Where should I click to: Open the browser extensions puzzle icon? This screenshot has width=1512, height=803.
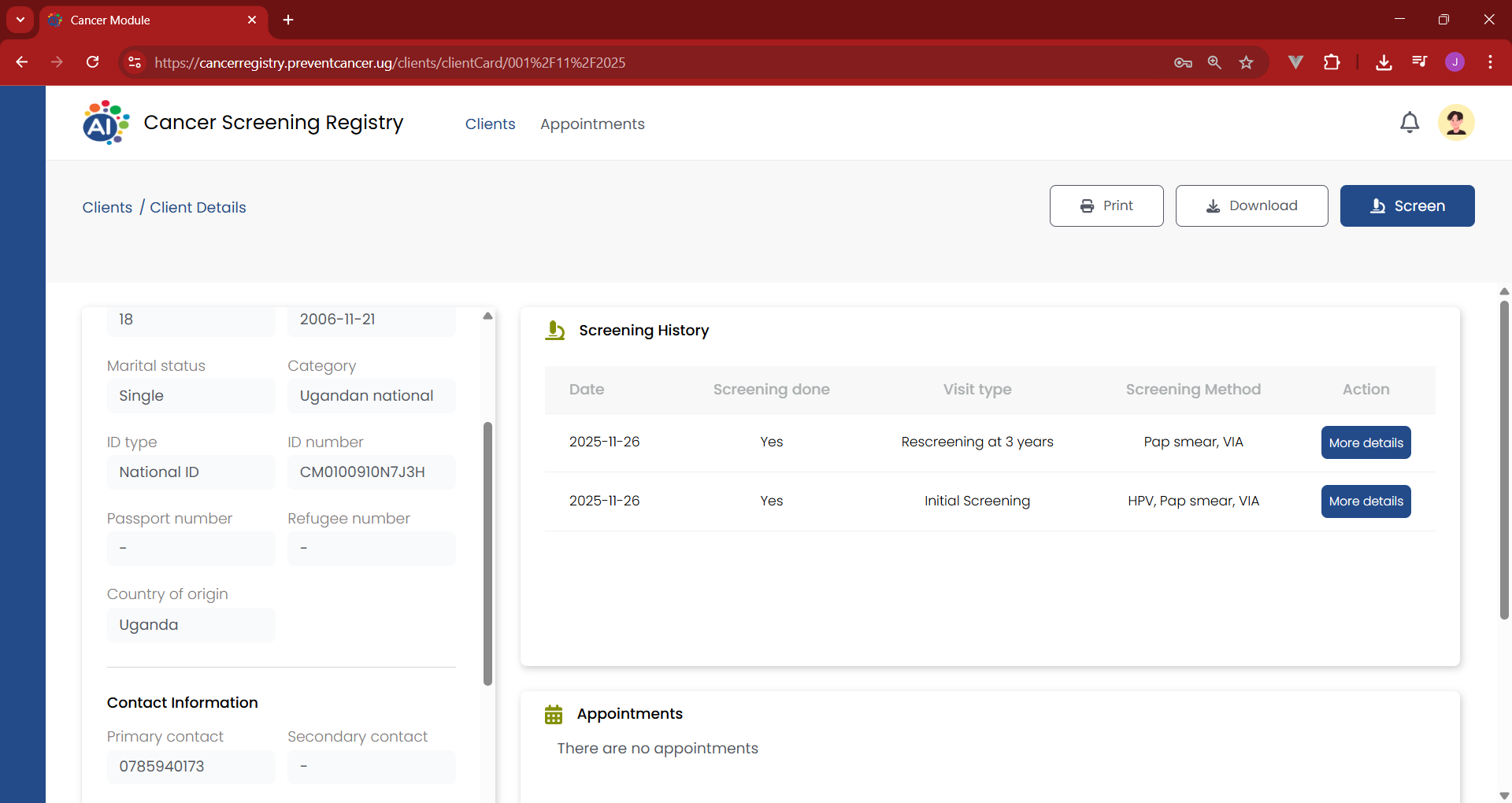click(1332, 62)
